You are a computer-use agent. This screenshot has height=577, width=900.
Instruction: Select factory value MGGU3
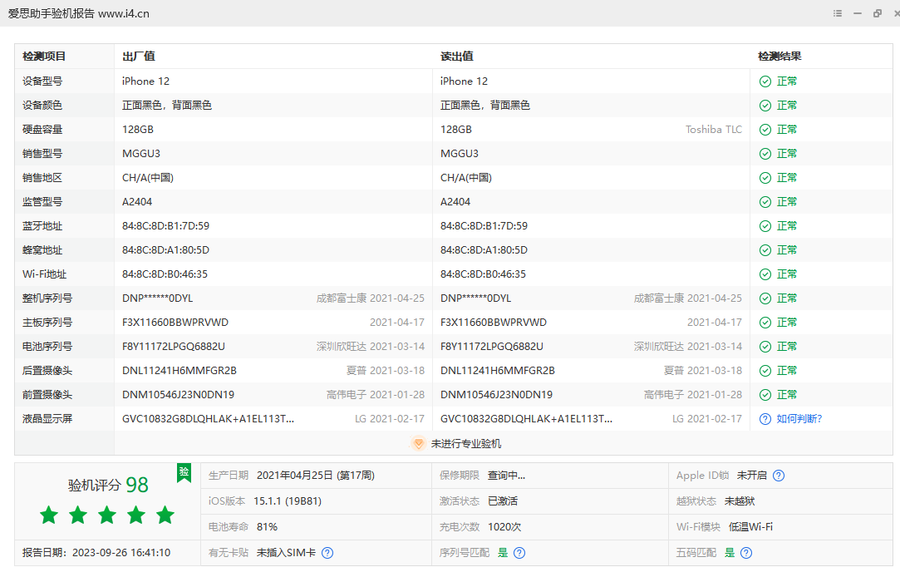pyautogui.click(x=141, y=154)
